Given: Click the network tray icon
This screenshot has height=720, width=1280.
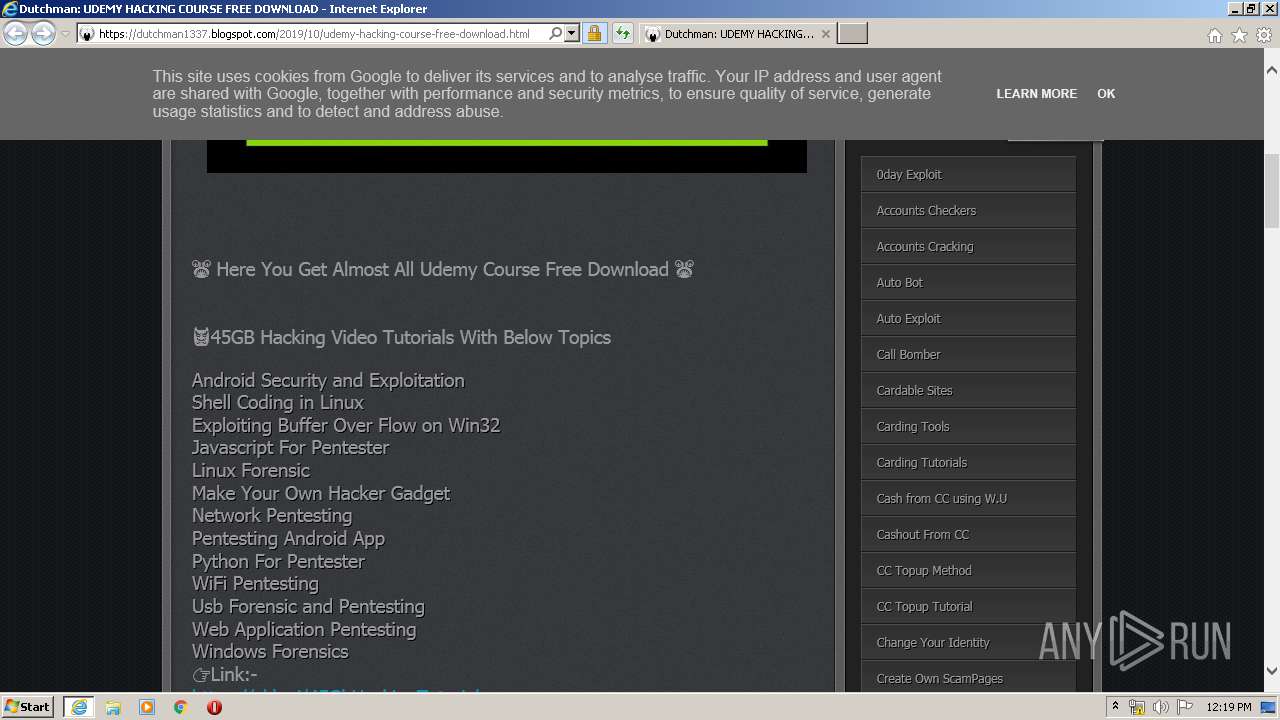Looking at the screenshot, I should pos(1137,707).
